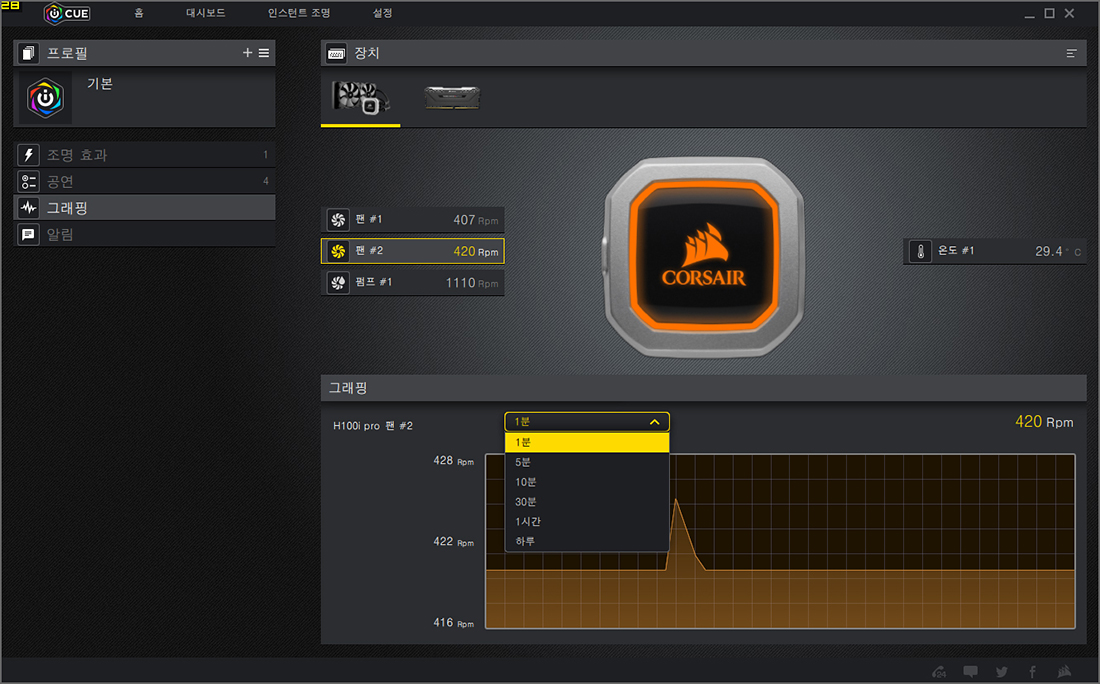Open the profile list hamburger menu
Viewport: 1100px width, 684px height.
(x=264, y=53)
